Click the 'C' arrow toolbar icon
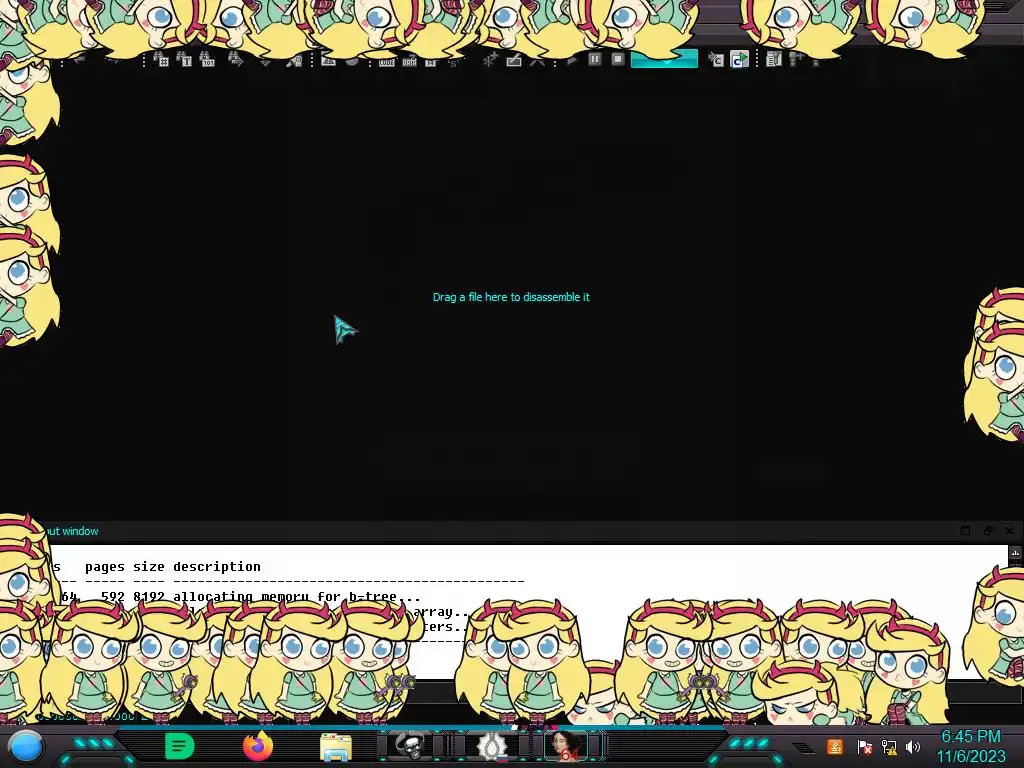1024x768 pixels. pyautogui.click(x=716, y=60)
